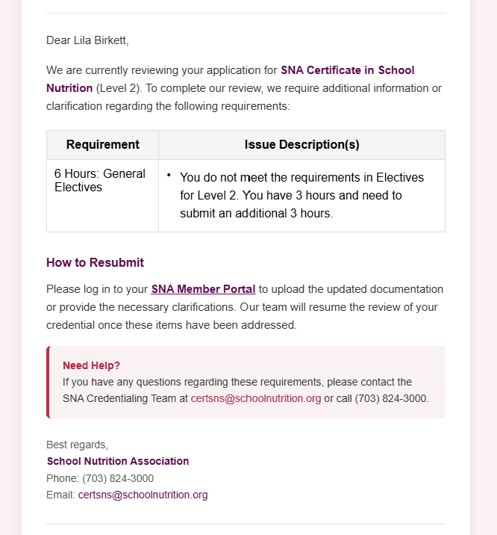Click phone number in Need Help box
Screen dimensions: 497x535
[390, 399]
